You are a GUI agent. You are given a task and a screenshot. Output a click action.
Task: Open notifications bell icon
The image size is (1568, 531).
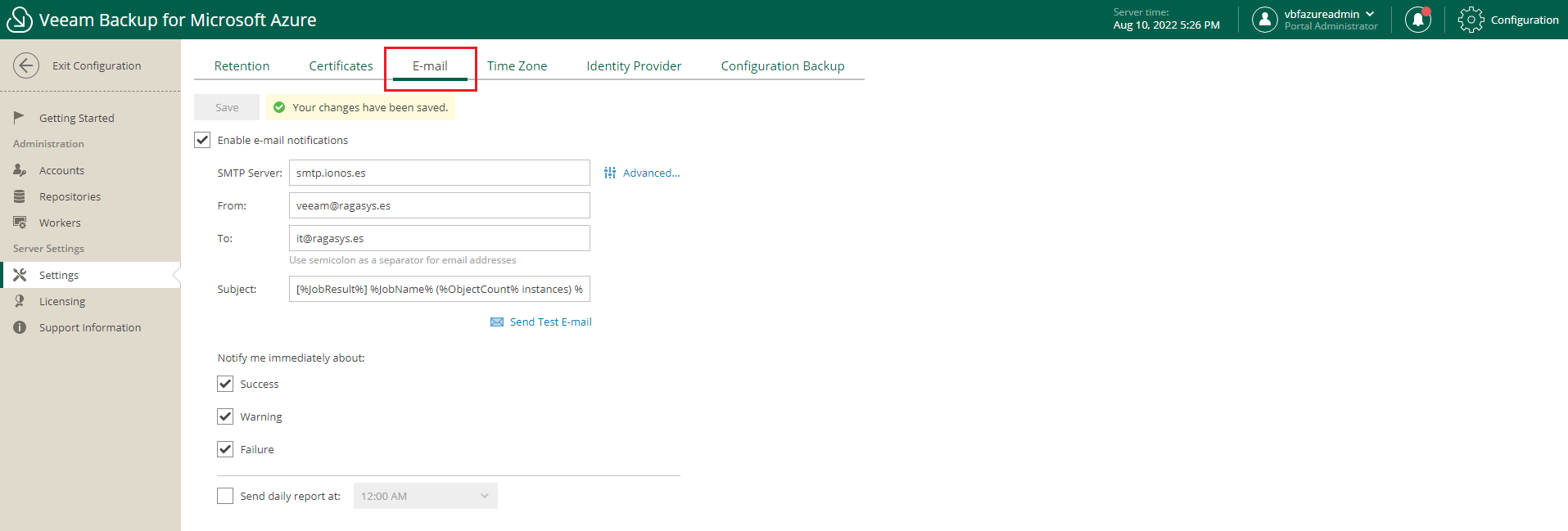pyautogui.click(x=1418, y=20)
